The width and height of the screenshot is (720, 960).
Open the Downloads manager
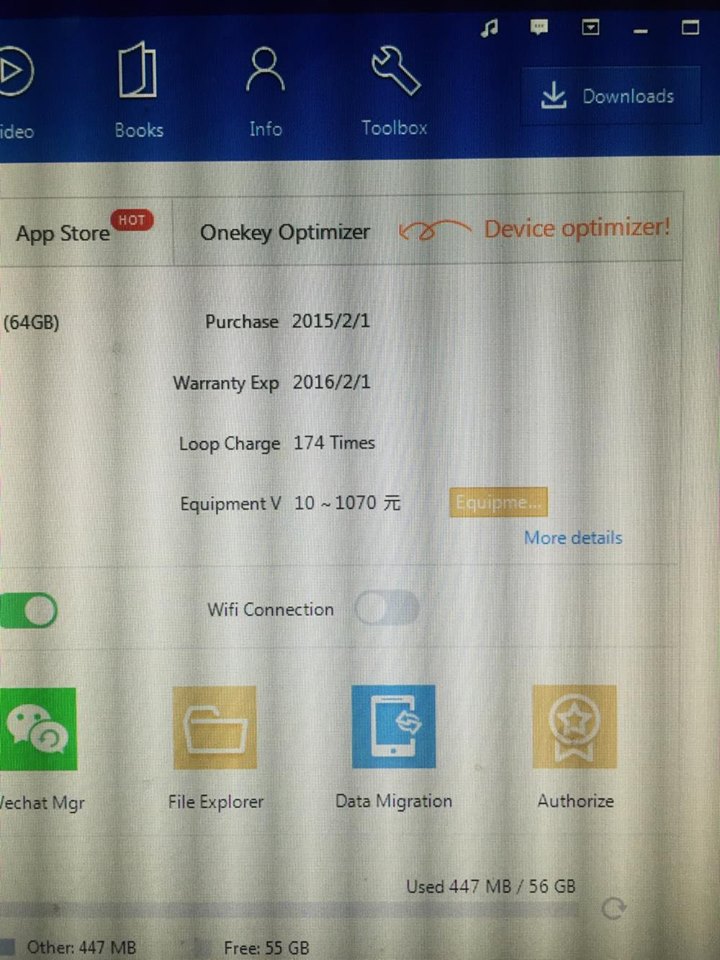(610, 97)
